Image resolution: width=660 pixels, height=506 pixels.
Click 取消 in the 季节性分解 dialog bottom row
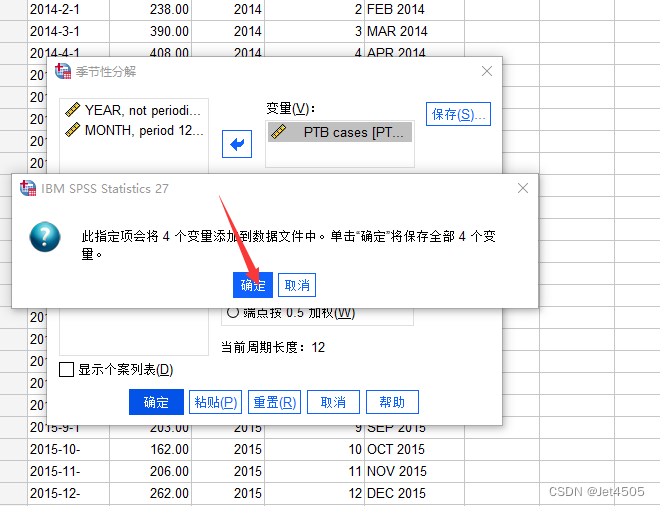click(x=333, y=402)
